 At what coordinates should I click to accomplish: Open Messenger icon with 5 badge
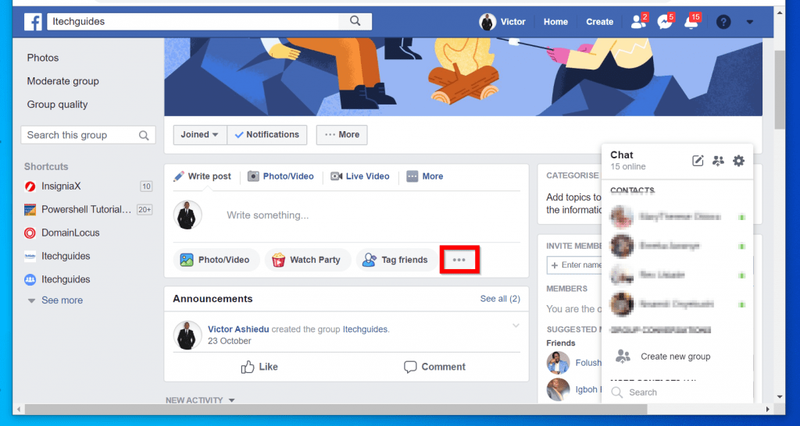665,21
